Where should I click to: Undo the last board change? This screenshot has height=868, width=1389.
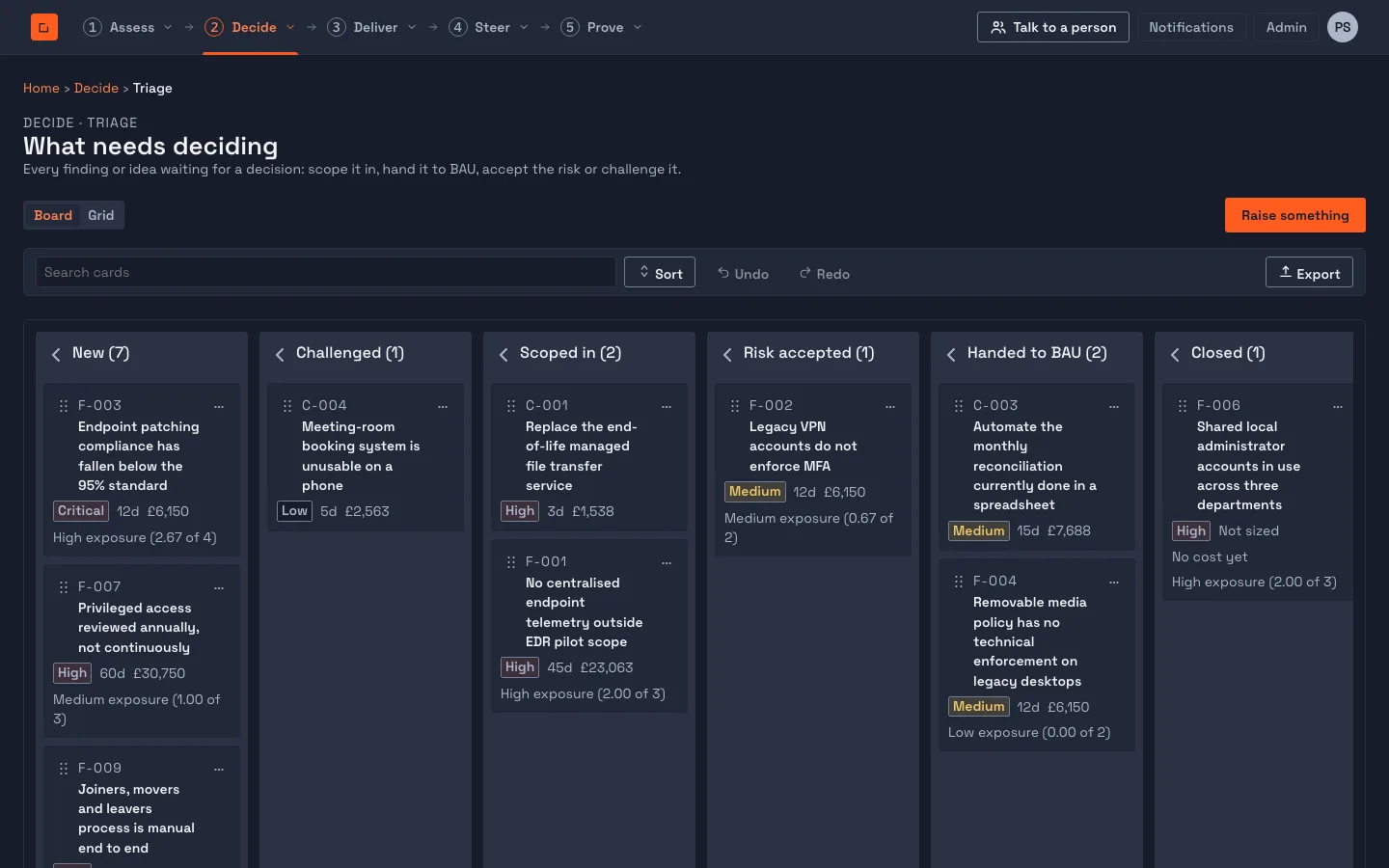(743, 274)
